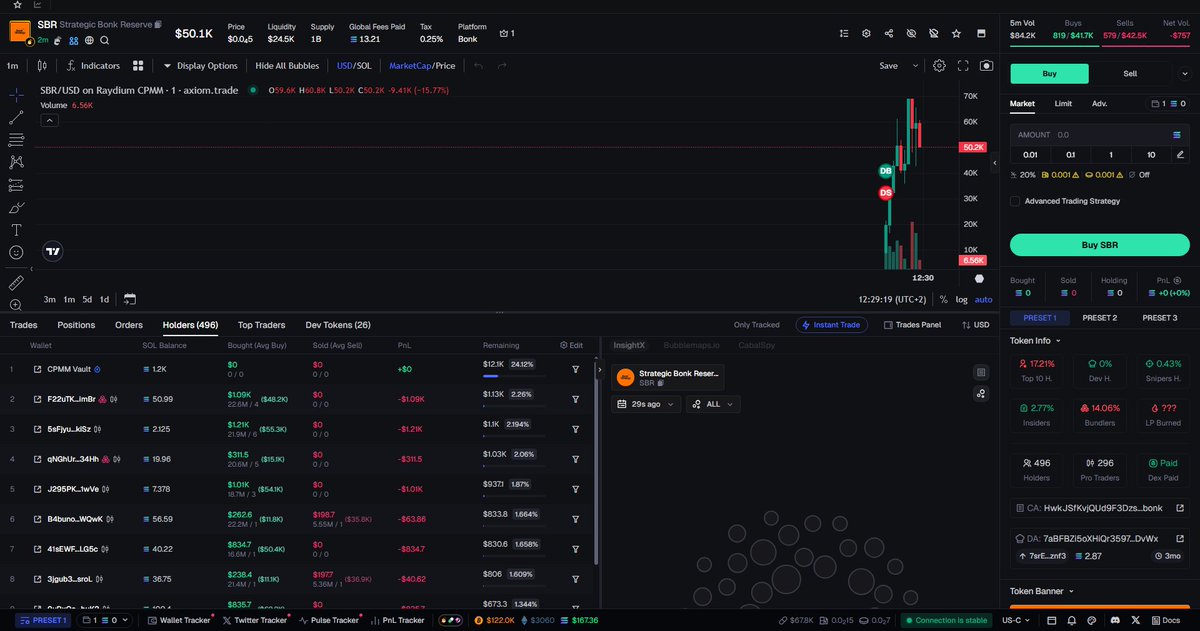Take a chart snapshot with camera icon
Screen dimensions: 1200x631
tap(987, 66)
